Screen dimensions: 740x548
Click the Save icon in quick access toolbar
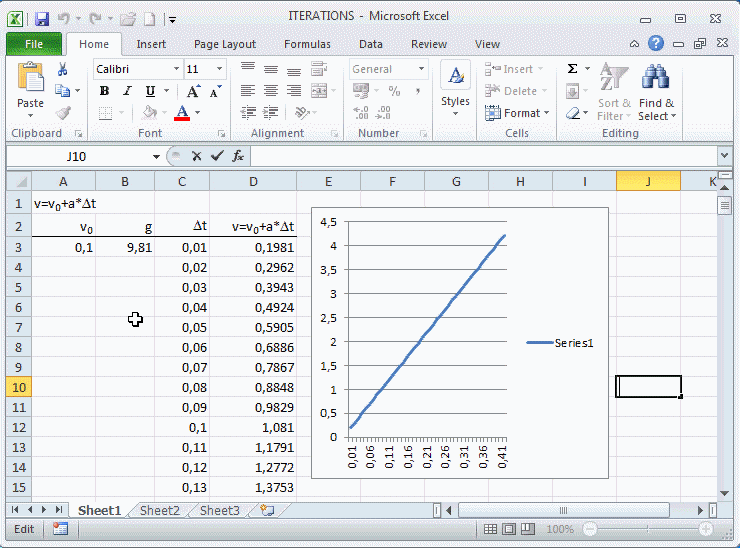(x=41, y=18)
